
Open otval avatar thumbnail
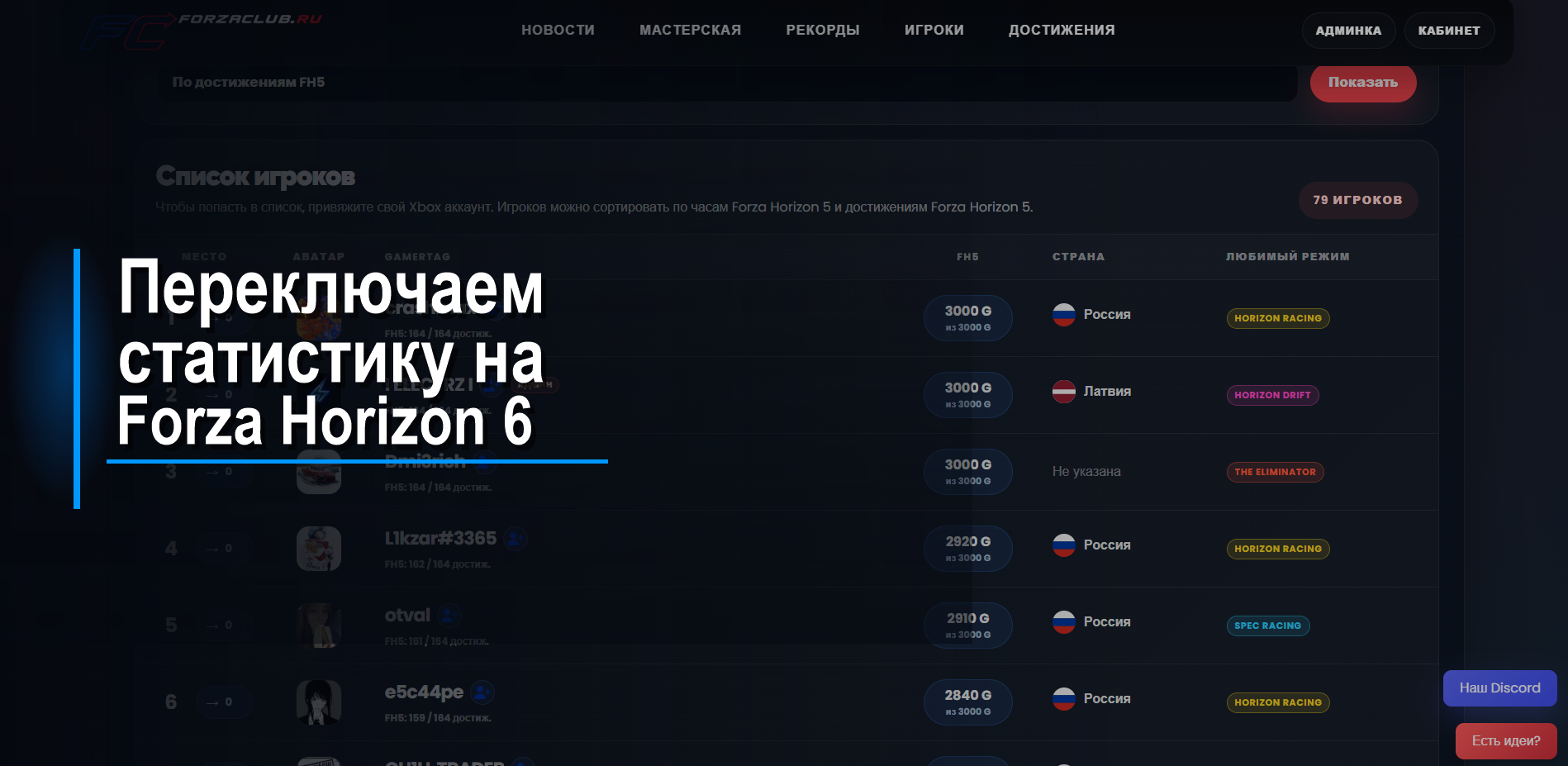pos(319,626)
